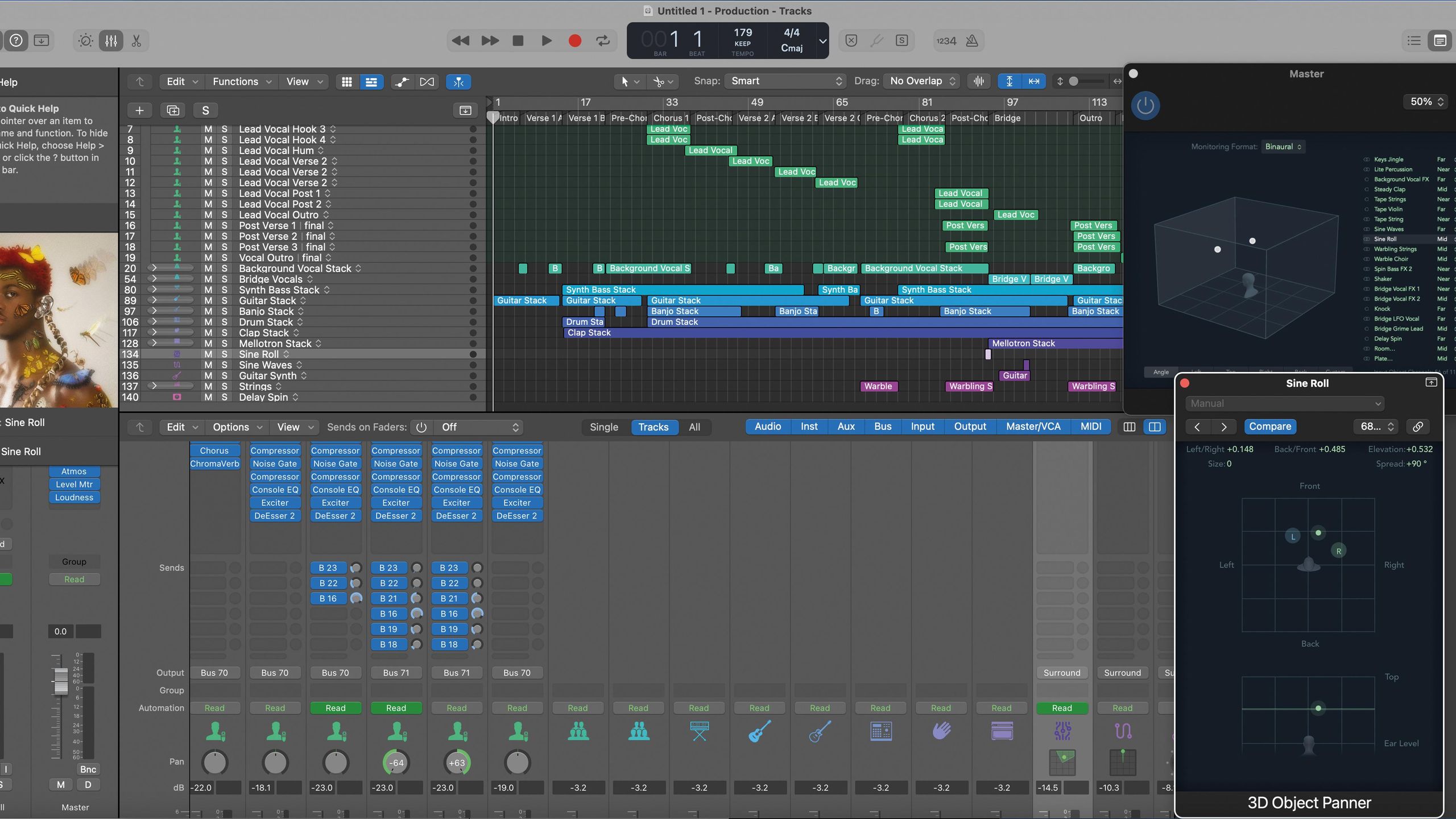The height and width of the screenshot is (819, 1456).
Task: Toggle the Master plugin power button
Action: pyautogui.click(x=1145, y=106)
